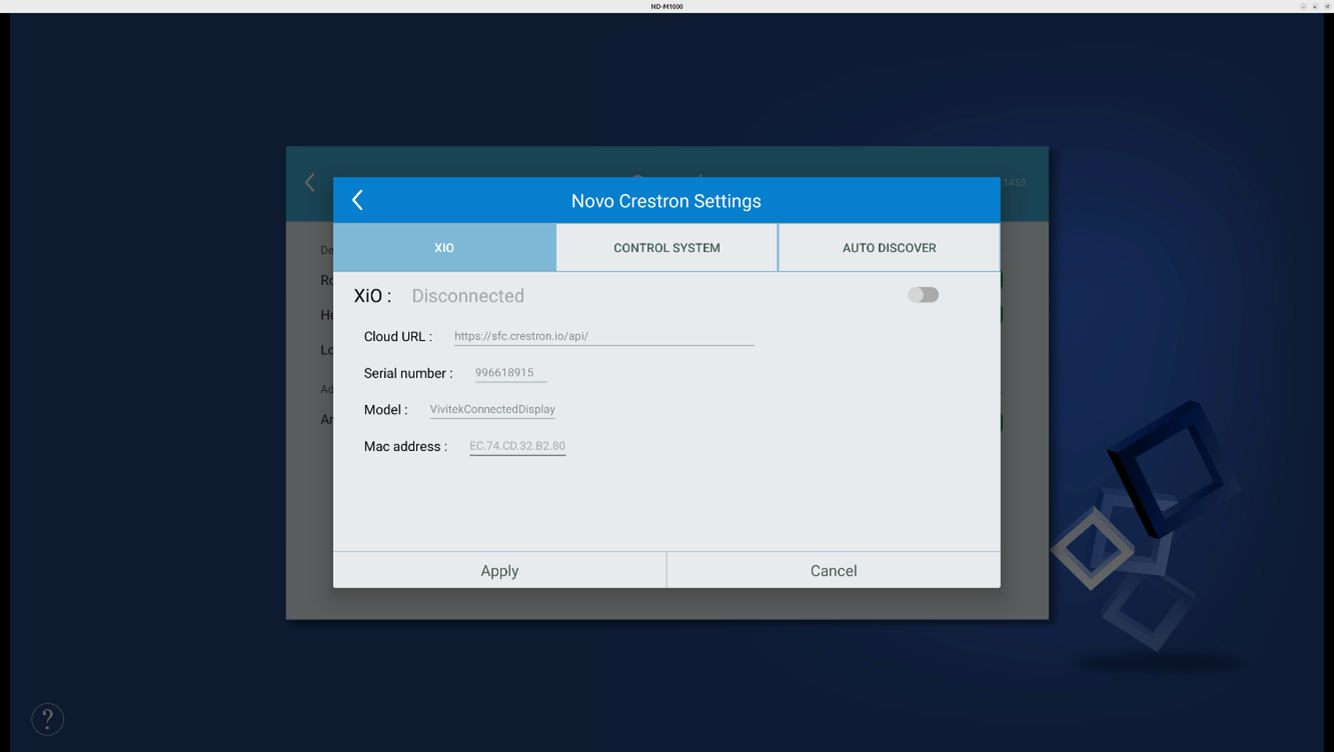This screenshot has width=1334, height=752.
Task: Click the Cloud URL input field
Action: click(603, 336)
